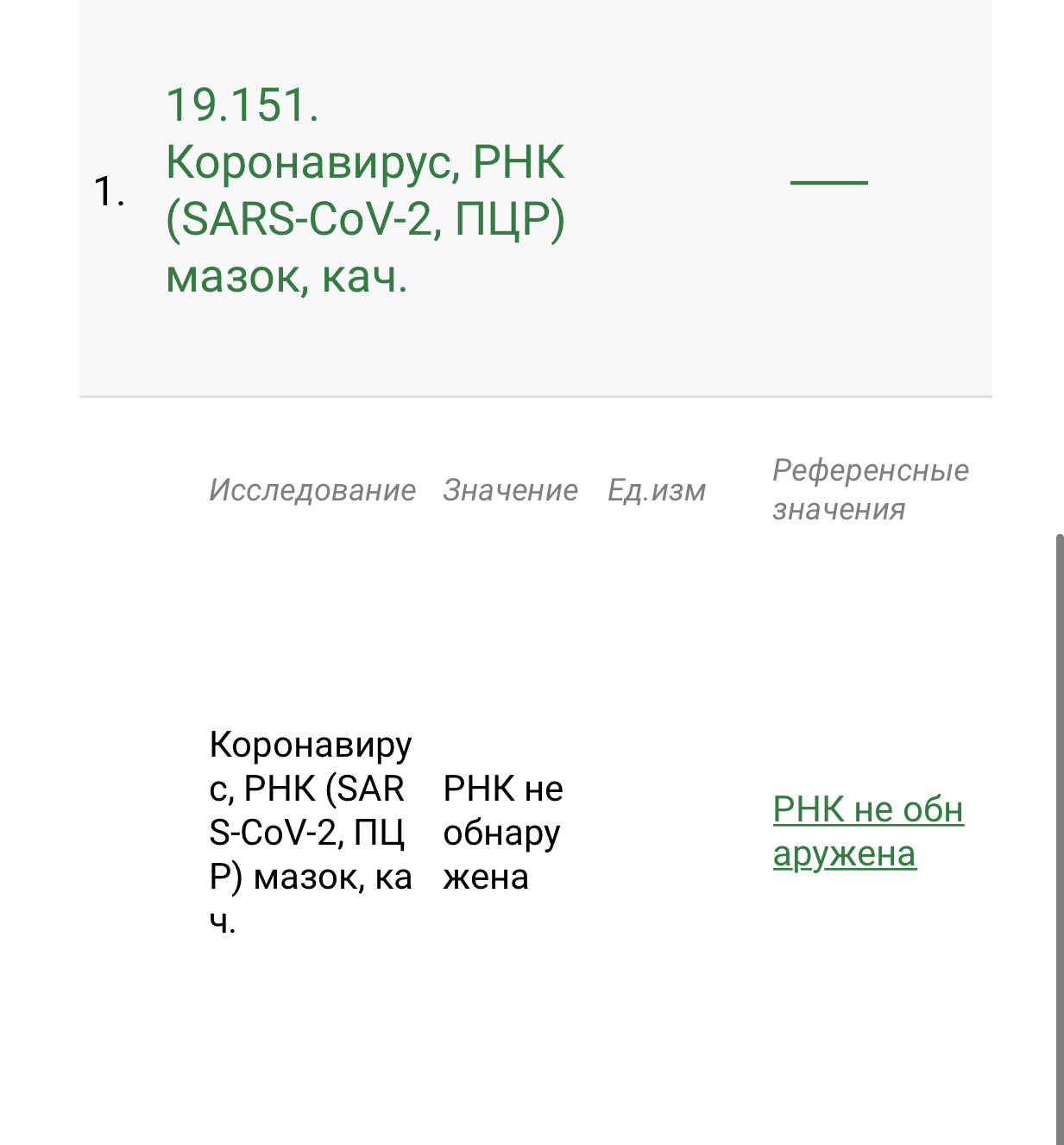1064x1145 pixels.
Task: Click the vertical scrollbar on the right edge
Action: coord(1060,837)
